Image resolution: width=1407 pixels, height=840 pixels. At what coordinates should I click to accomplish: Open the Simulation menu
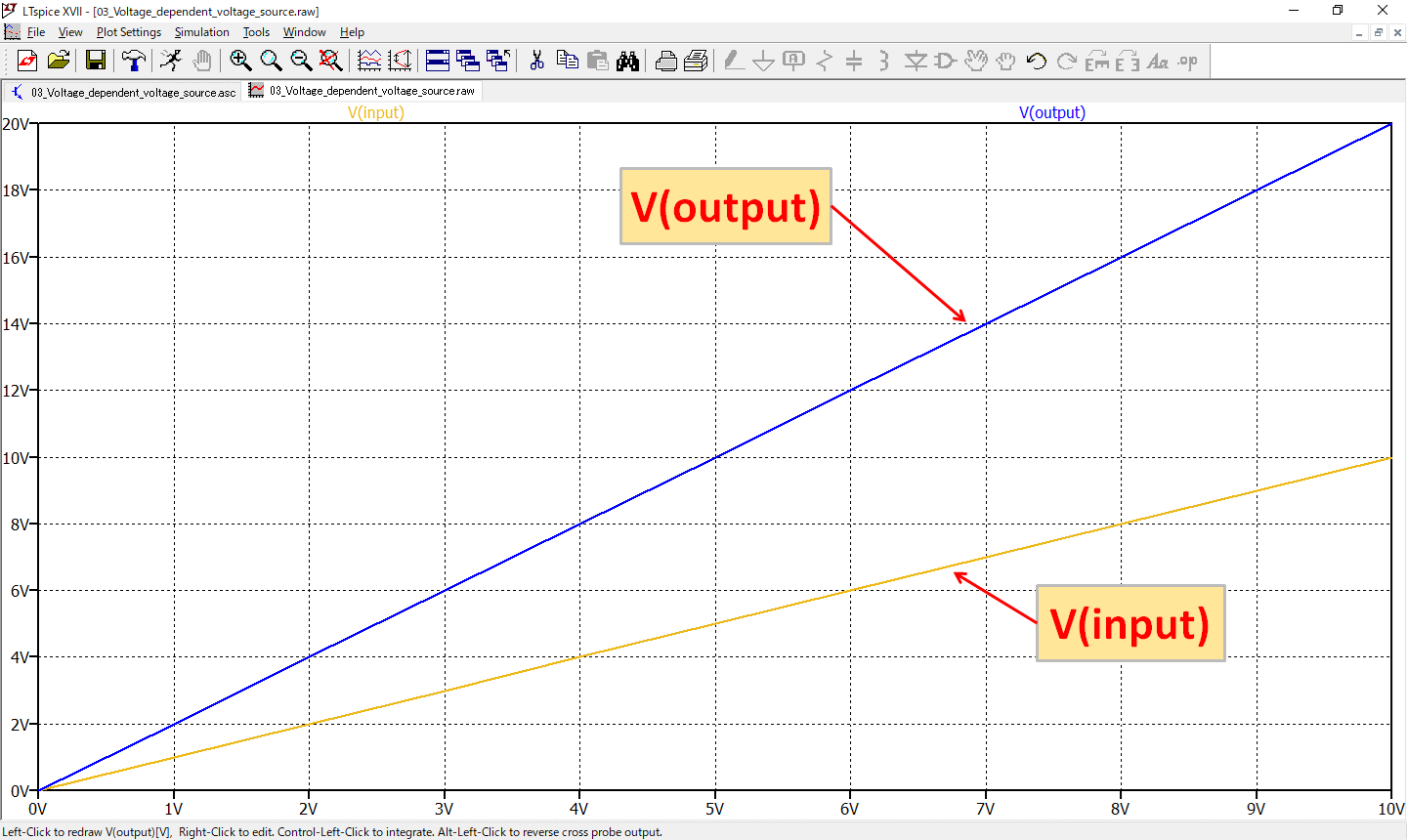201,32
